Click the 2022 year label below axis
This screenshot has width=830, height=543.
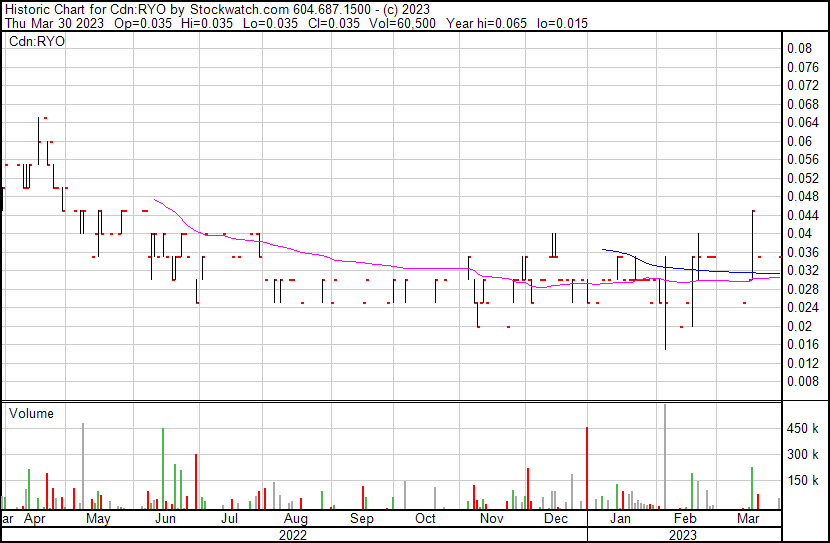pyautogui.click(x=292, y=535)
